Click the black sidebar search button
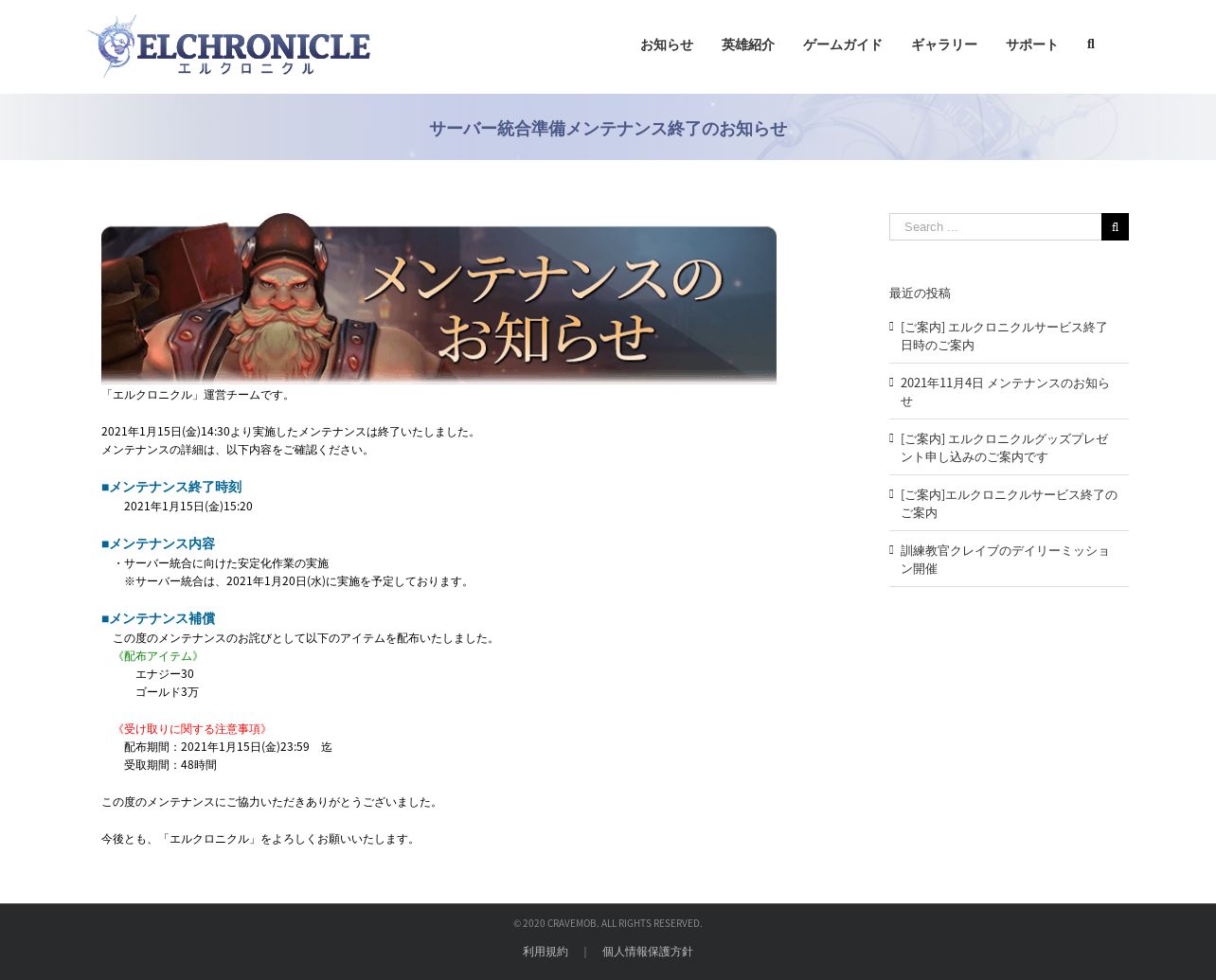 1115,226
